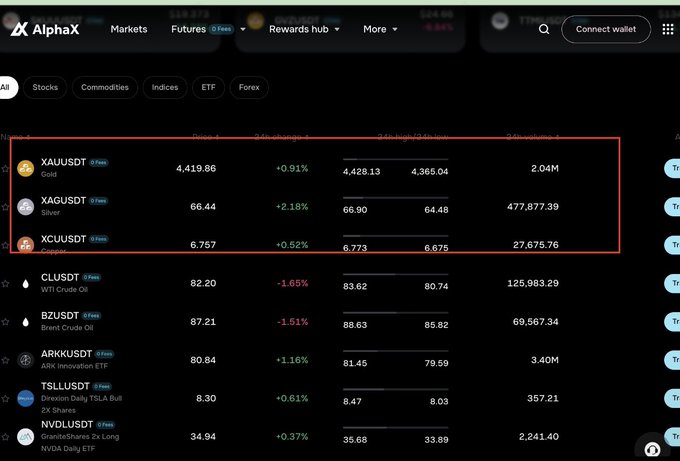Click the ARKKUSDT volume 3.40M

[x=545, y=360]
